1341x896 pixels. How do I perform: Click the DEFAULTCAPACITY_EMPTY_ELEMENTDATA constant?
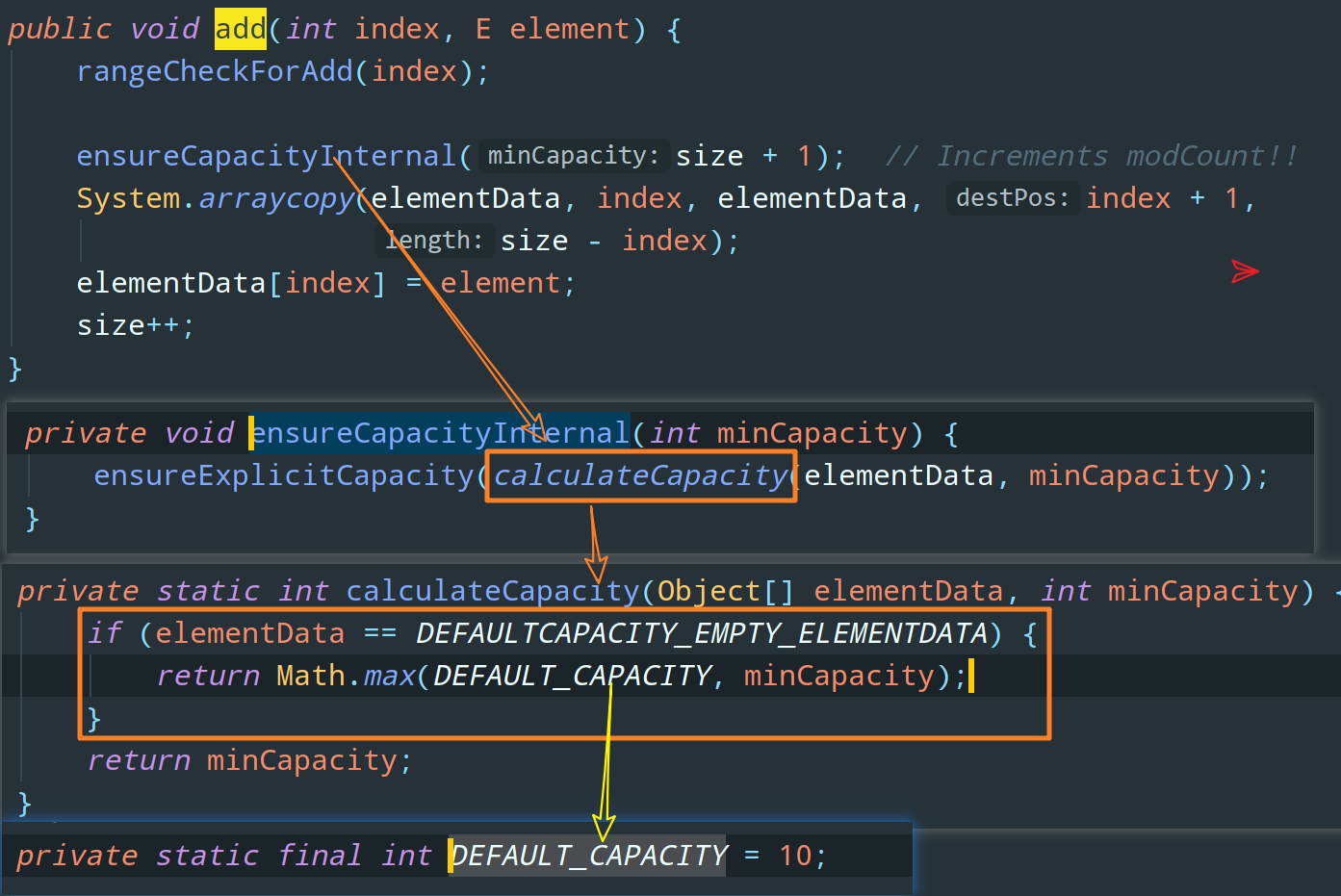[702, 633]
